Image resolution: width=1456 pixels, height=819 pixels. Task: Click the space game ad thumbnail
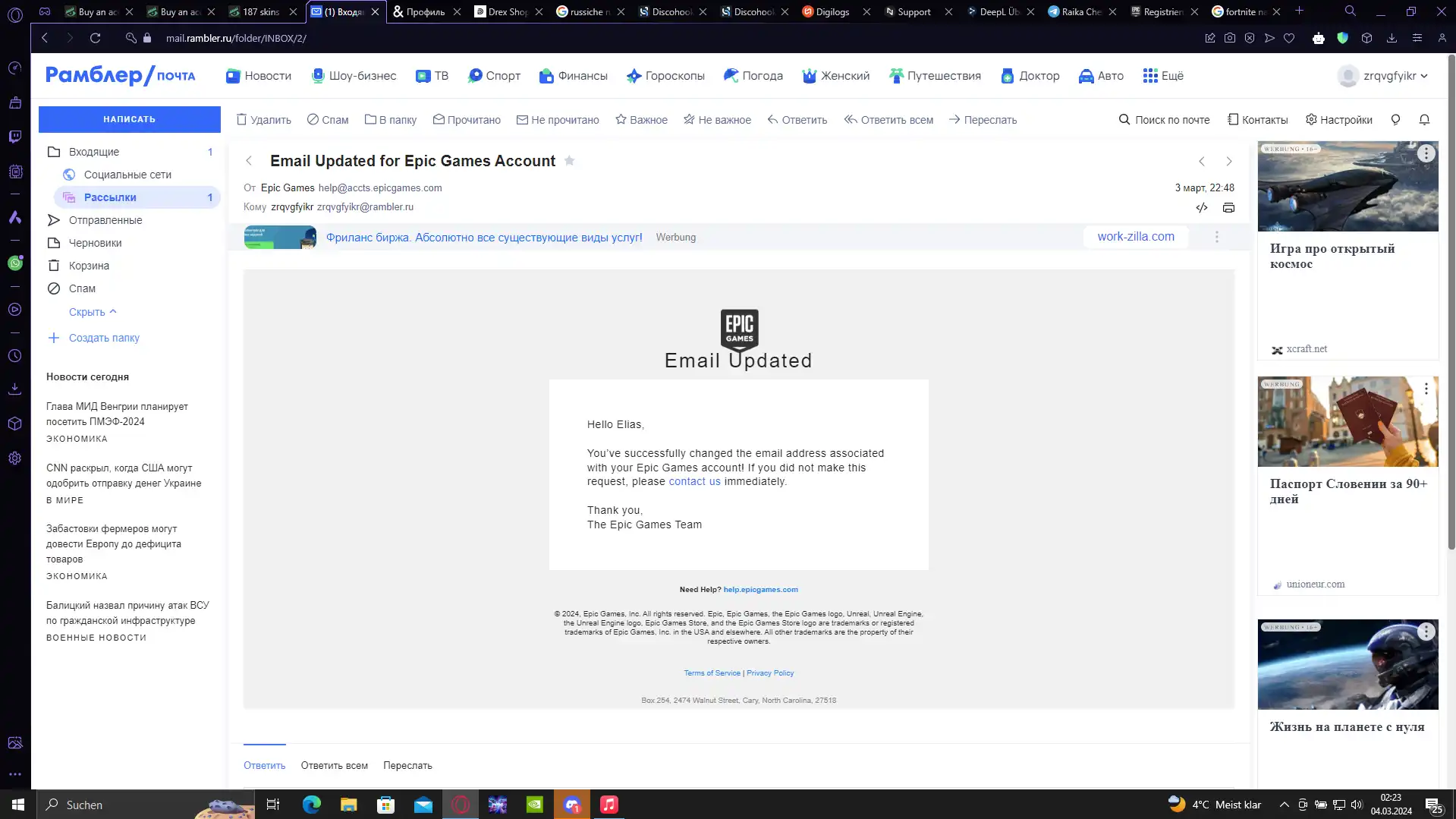[1348, 186]
